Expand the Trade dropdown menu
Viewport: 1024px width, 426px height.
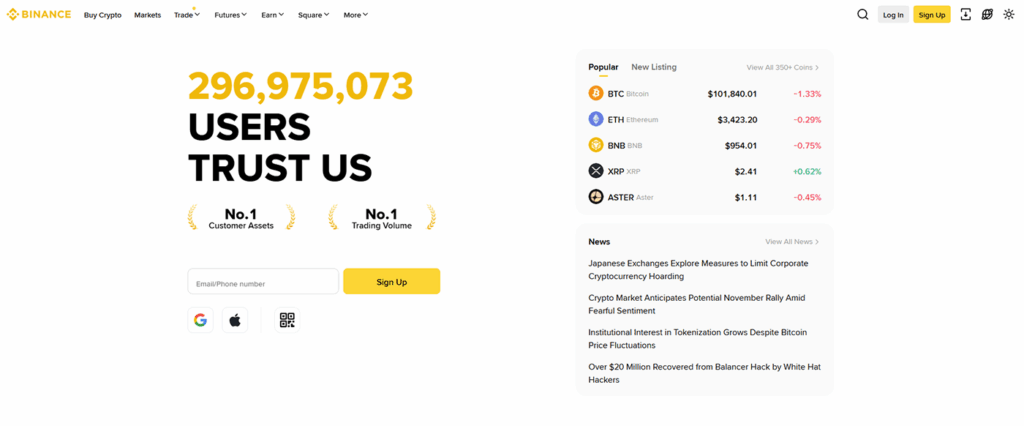click(186, 15)
